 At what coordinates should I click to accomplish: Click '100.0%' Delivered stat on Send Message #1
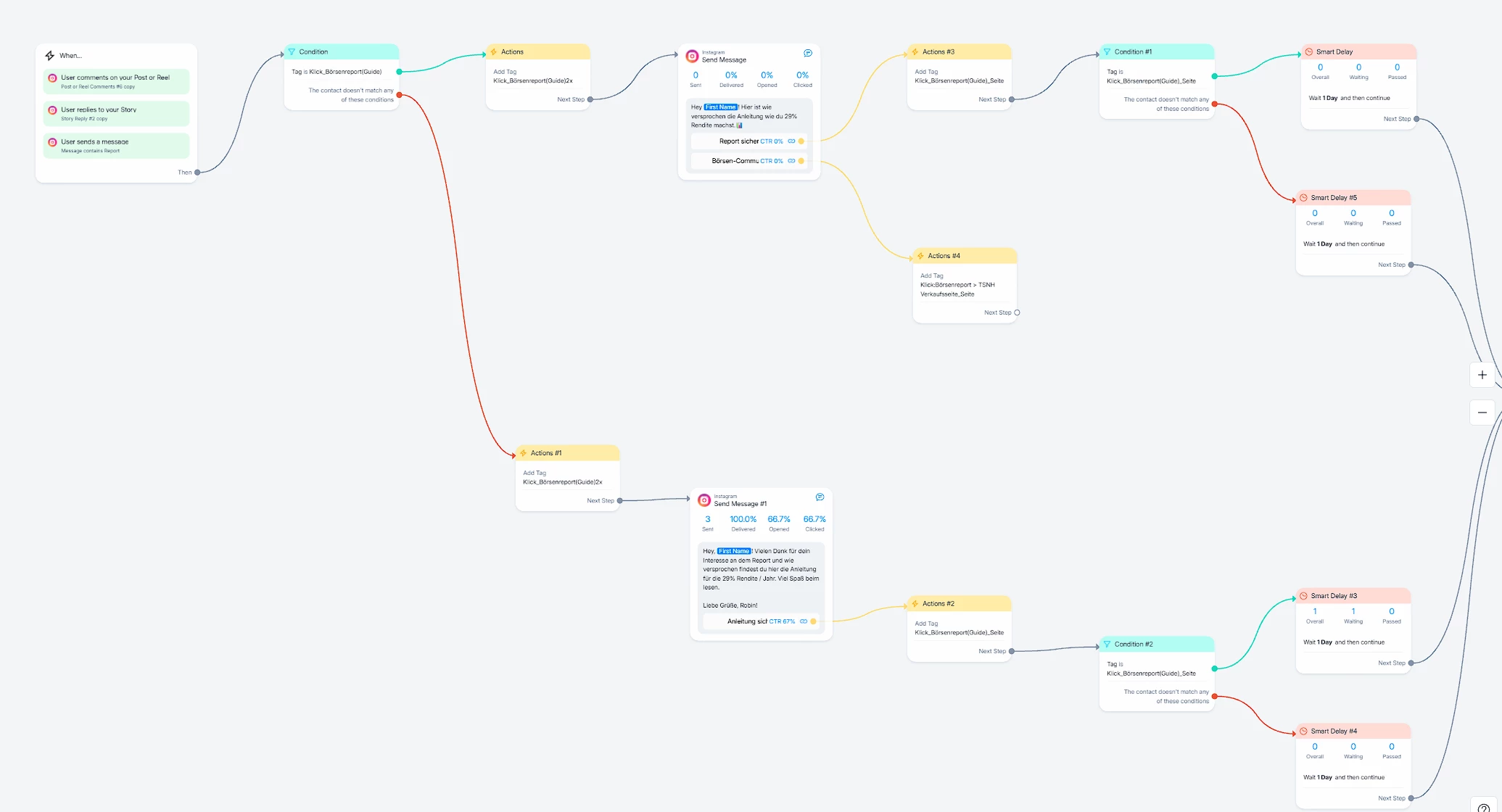743,519
